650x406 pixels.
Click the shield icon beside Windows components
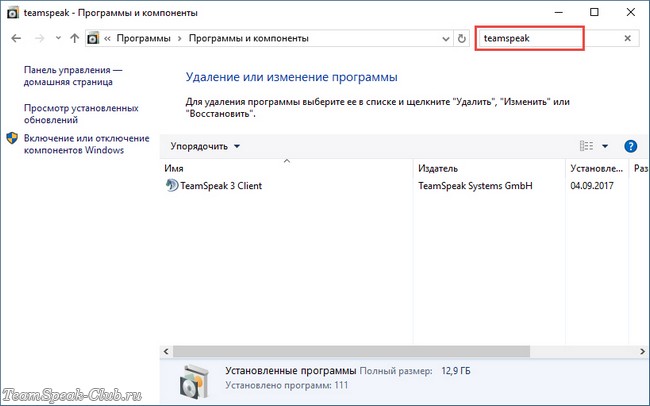pos(12,138)
